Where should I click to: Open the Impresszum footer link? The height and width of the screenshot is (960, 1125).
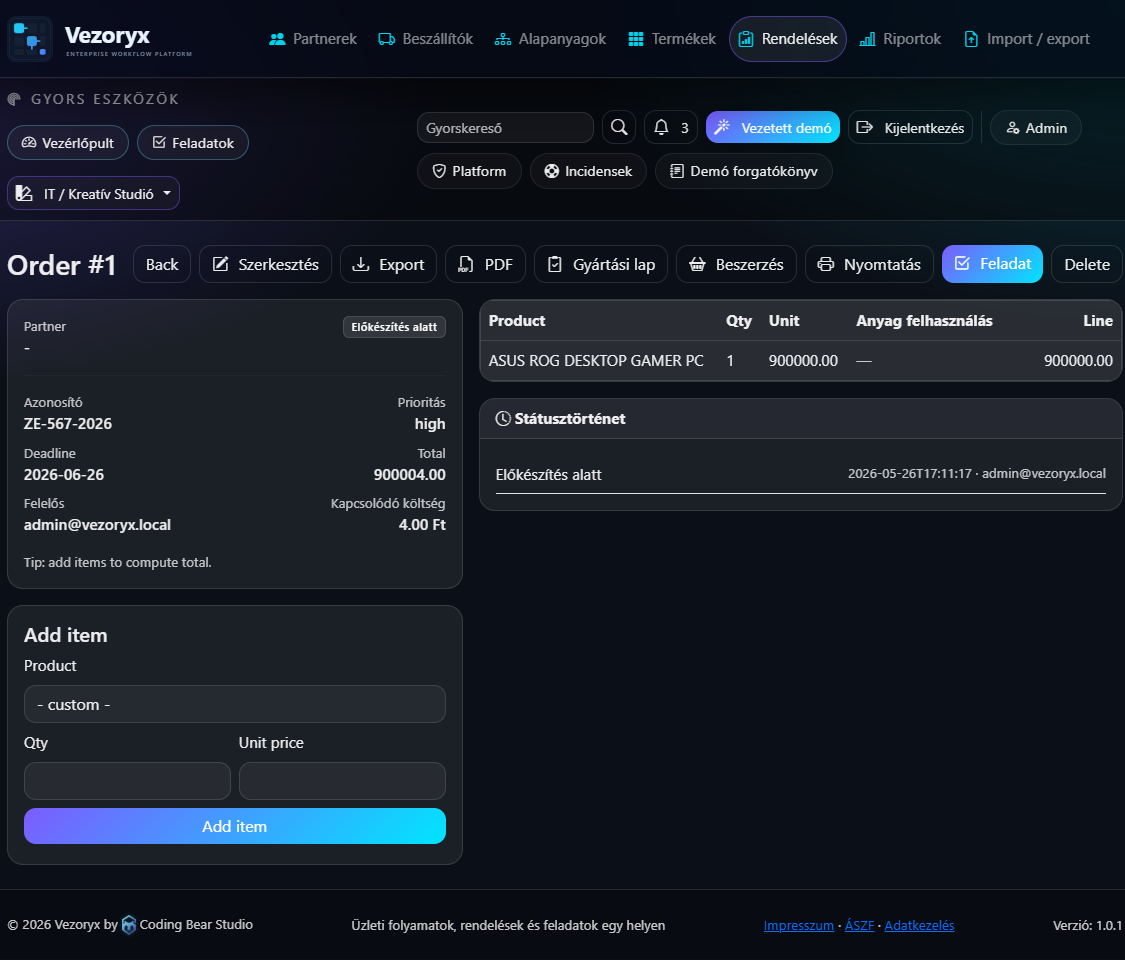tap(799, 925)
